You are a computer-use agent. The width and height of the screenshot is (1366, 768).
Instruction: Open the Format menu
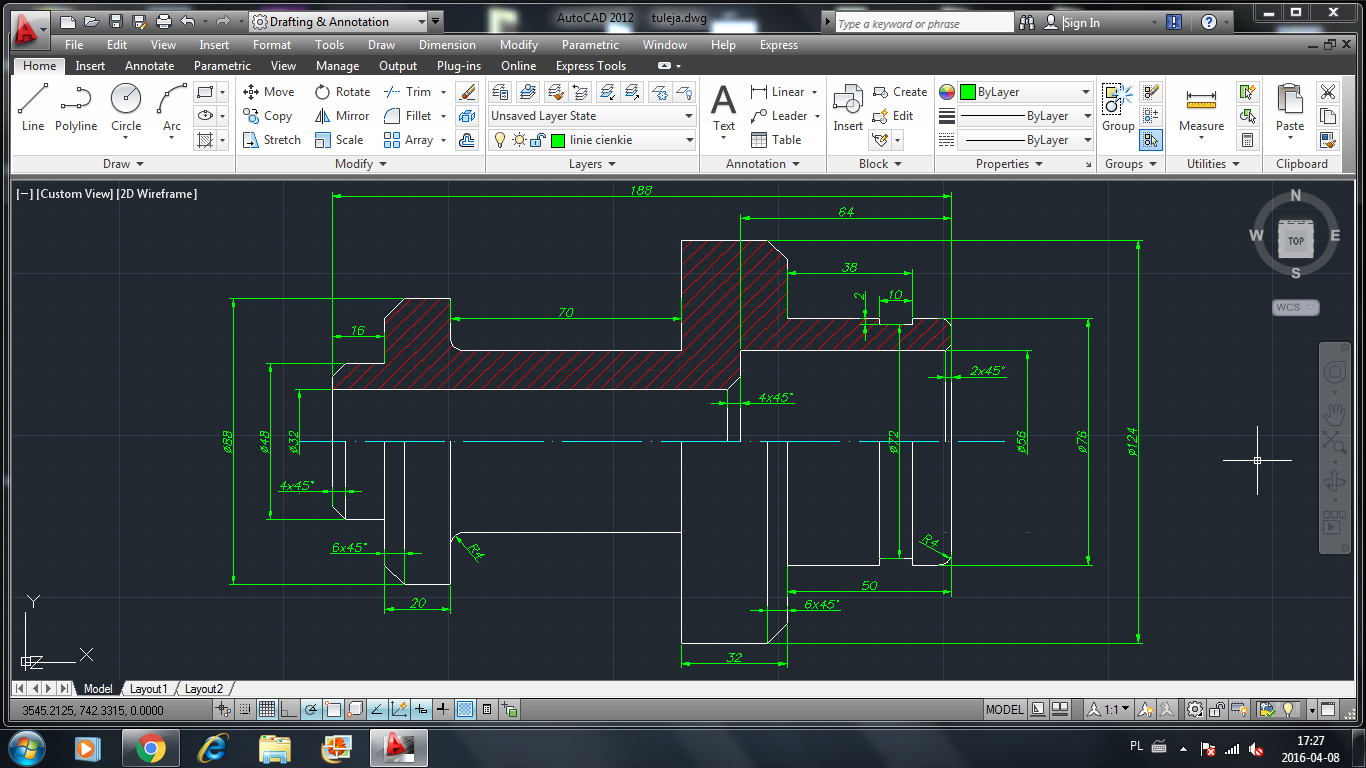click(272, 45)
